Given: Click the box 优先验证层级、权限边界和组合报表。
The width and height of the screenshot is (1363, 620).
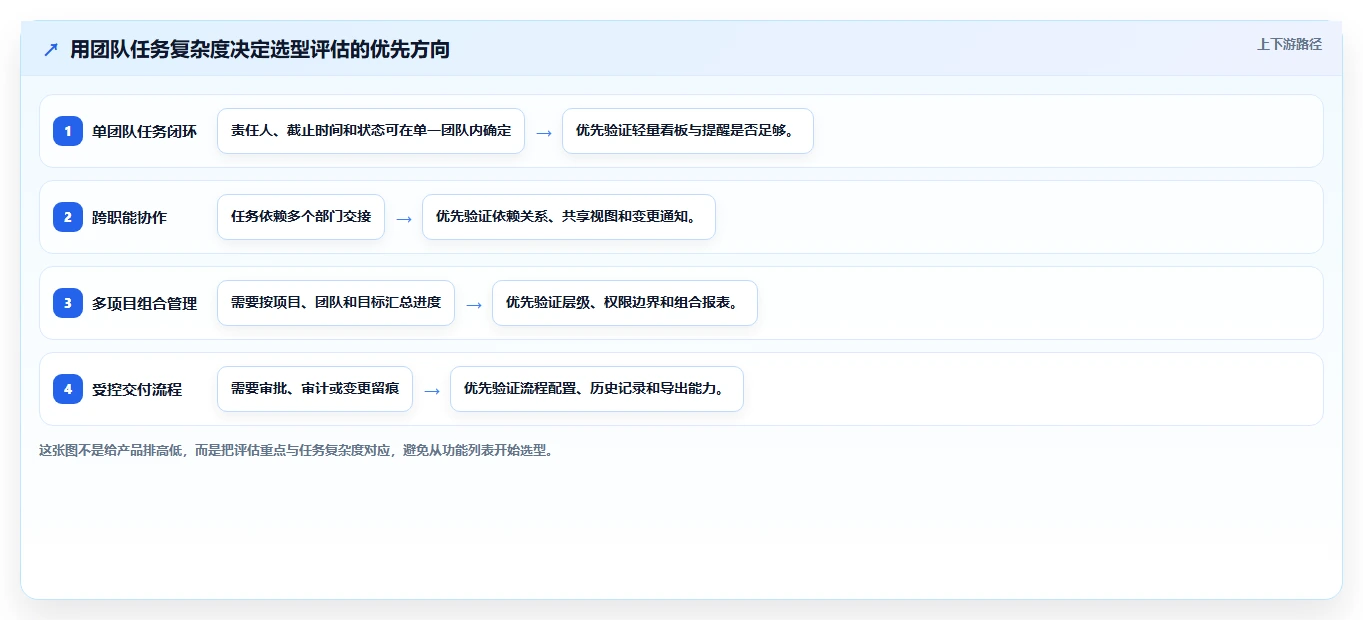Looking at the screenshot, I should click(x=625, y=303).
